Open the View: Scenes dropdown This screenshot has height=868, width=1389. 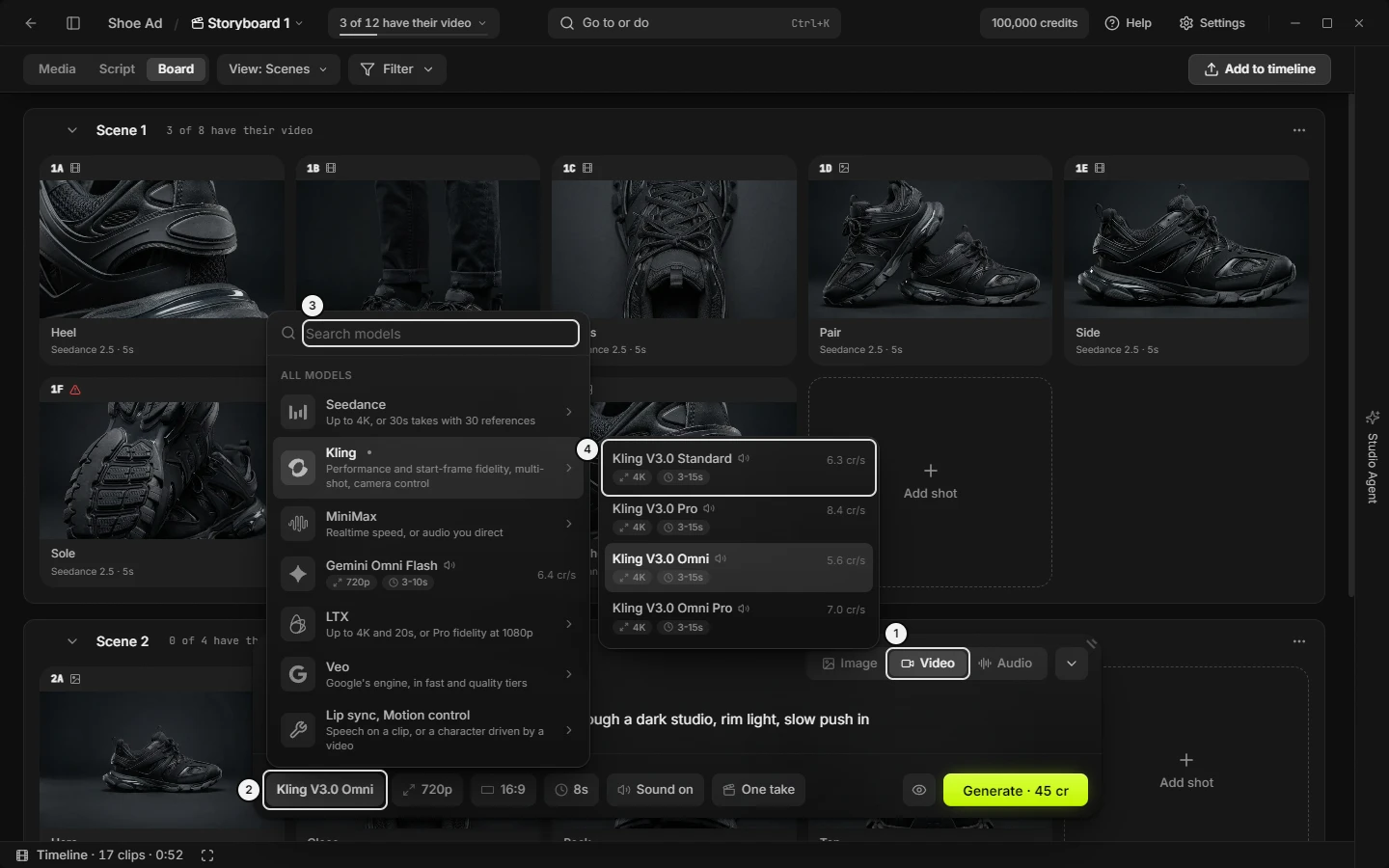(279, 69)
